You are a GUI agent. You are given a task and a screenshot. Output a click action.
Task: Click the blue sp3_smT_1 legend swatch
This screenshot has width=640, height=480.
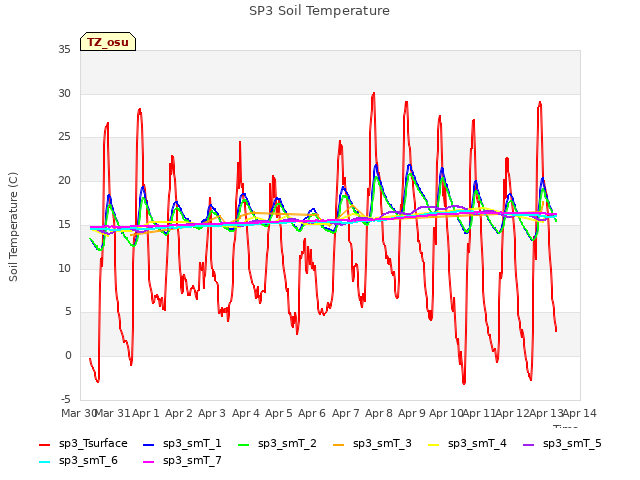pyautogui.click(x=149, y=444)
